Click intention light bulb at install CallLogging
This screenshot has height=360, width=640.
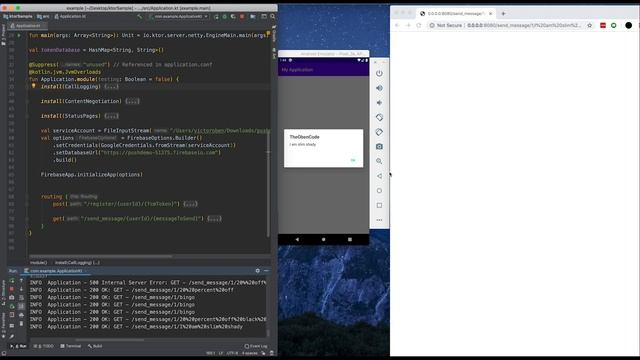click(33, 86)
